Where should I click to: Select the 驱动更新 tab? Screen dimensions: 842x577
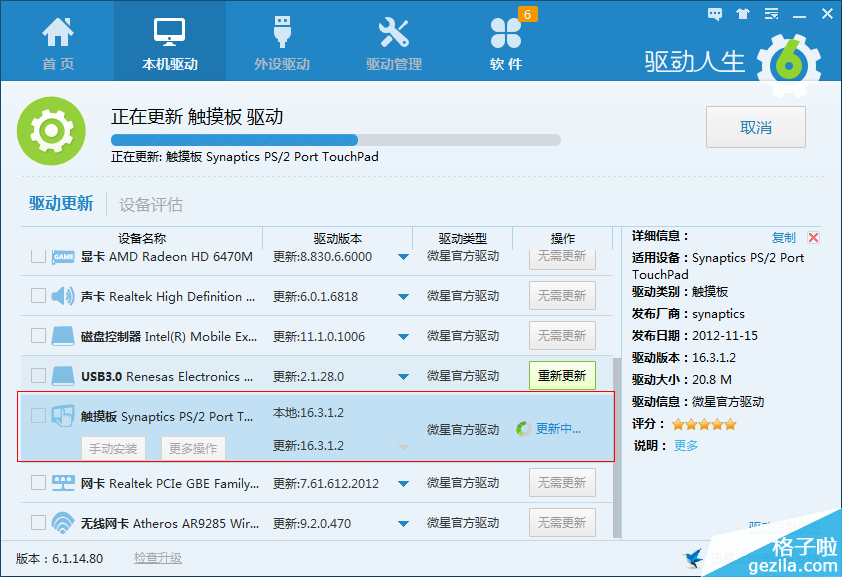[x=61, y=204]
